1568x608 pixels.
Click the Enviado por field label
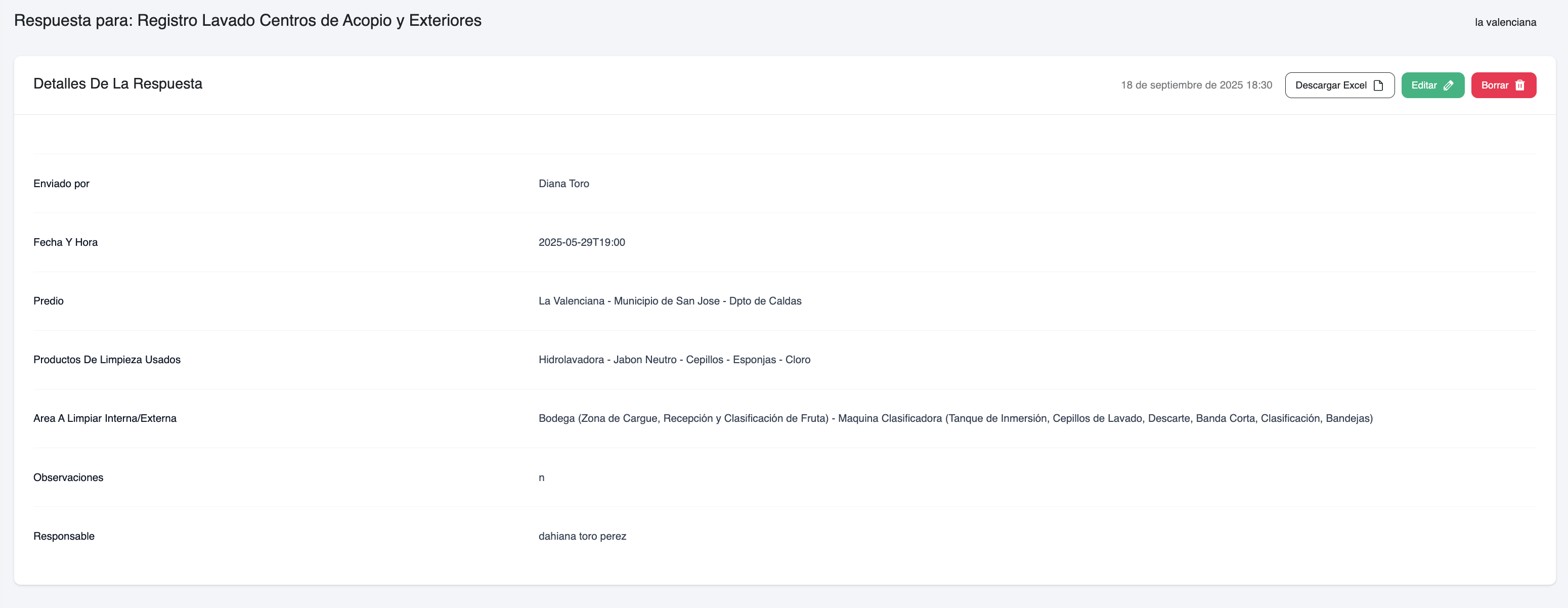pyautogui.click(x=61, y=184)
